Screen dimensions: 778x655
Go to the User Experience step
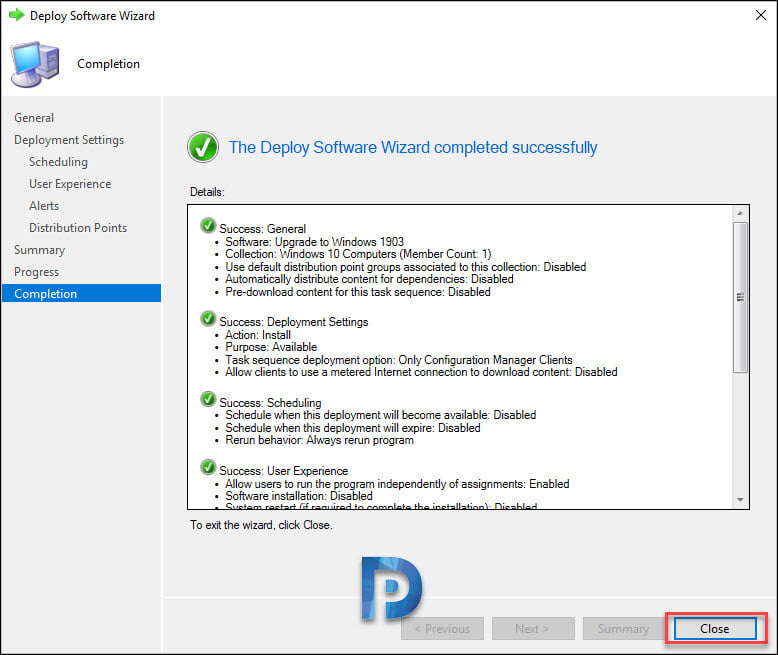coord(70,184)
